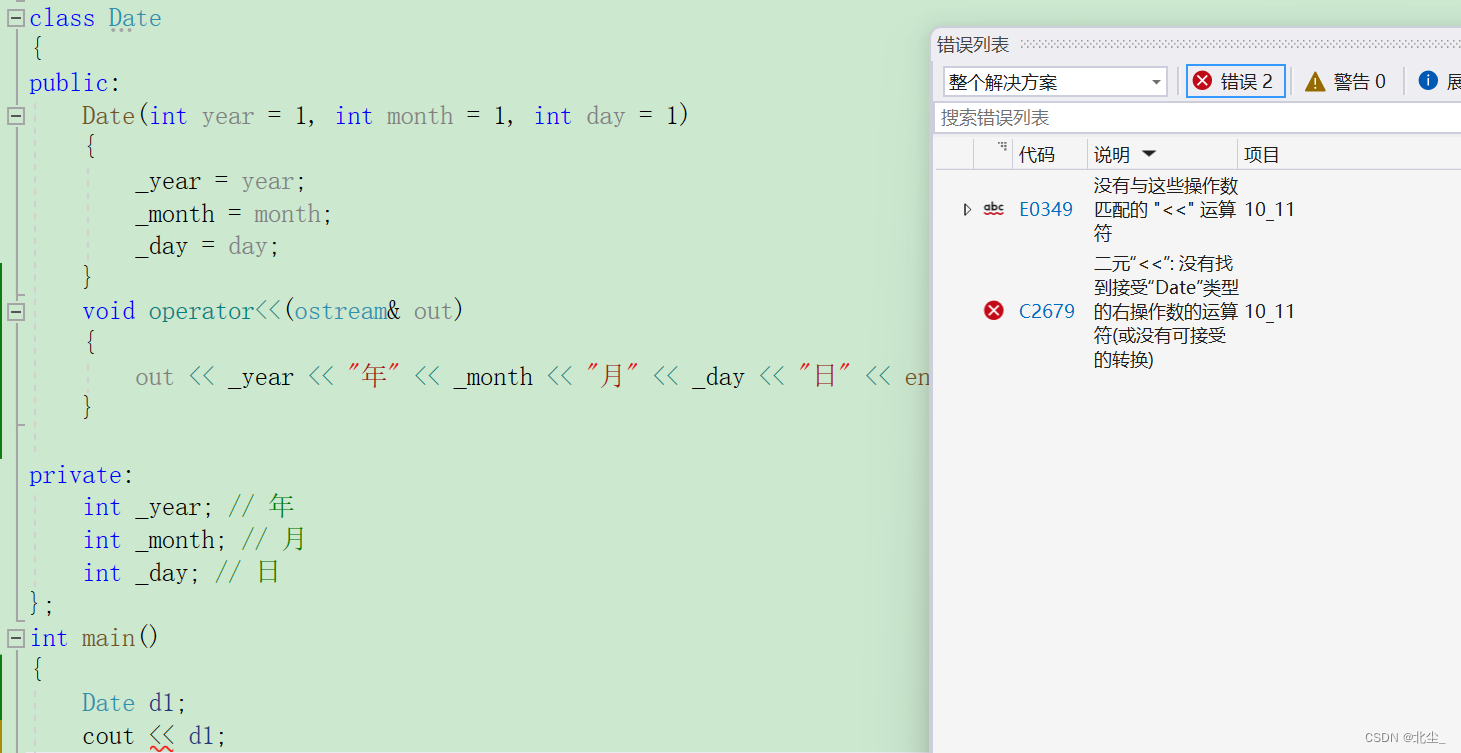The image size is (1461, 753).
Task: Open the 整个解决方案 scope dropdown
Action: click(1055, 82)
